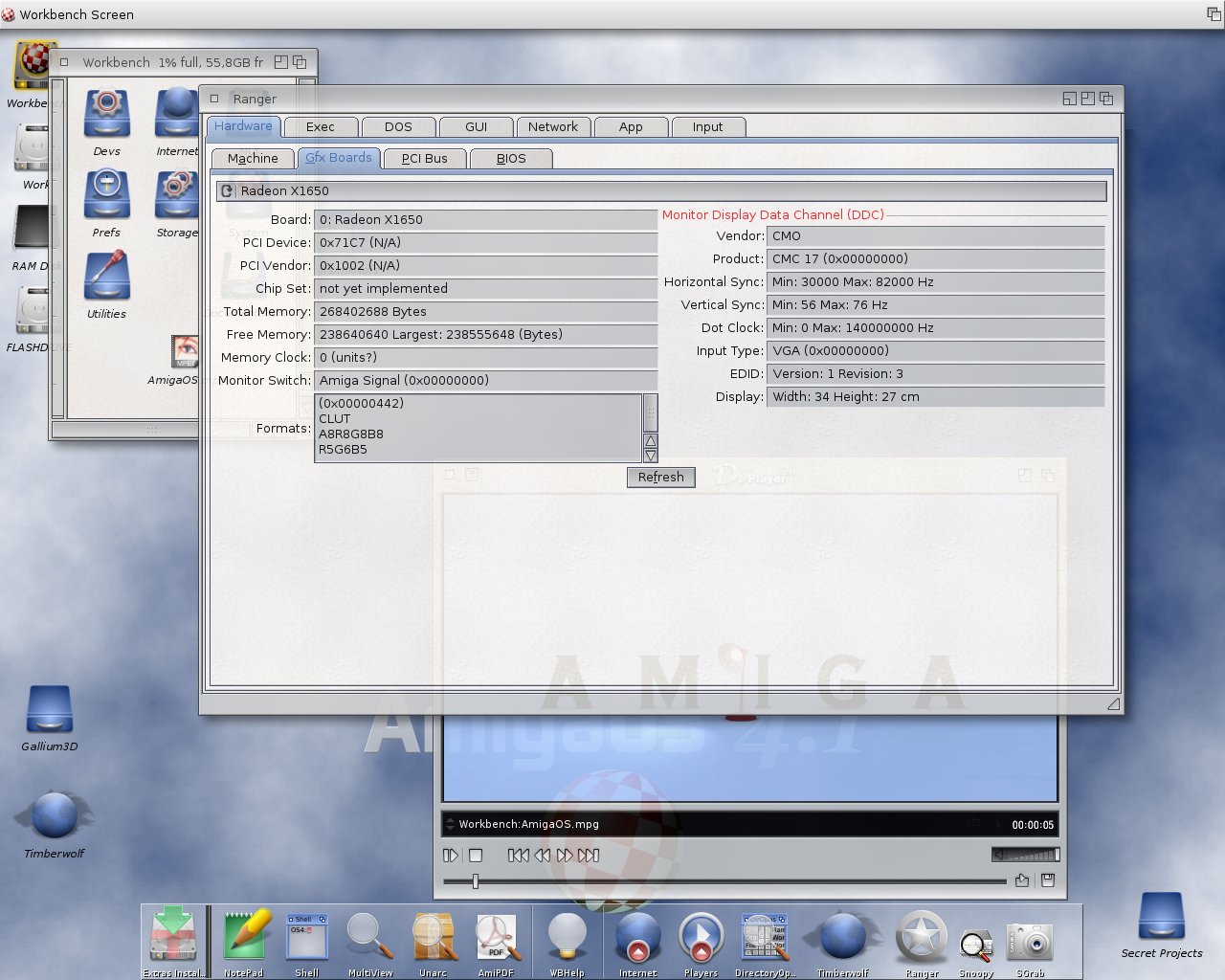Click the Workbench Screen depth gadget
This screenshot has width=1225, height=980.
[1214, 13]
